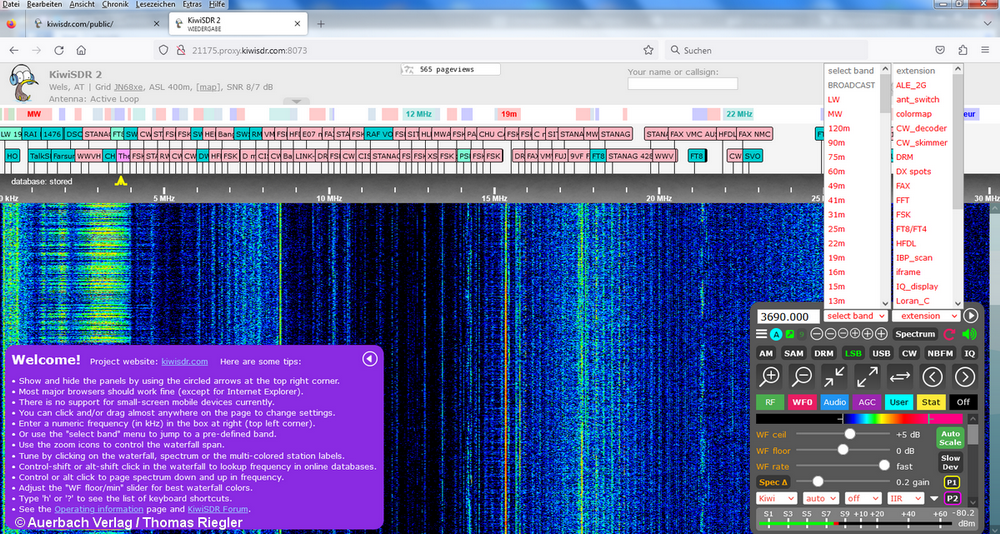This screenshot has height=534, width=1000.
Task: Click the outward arrows max-zoom-out icon
Action: point(867,376)
